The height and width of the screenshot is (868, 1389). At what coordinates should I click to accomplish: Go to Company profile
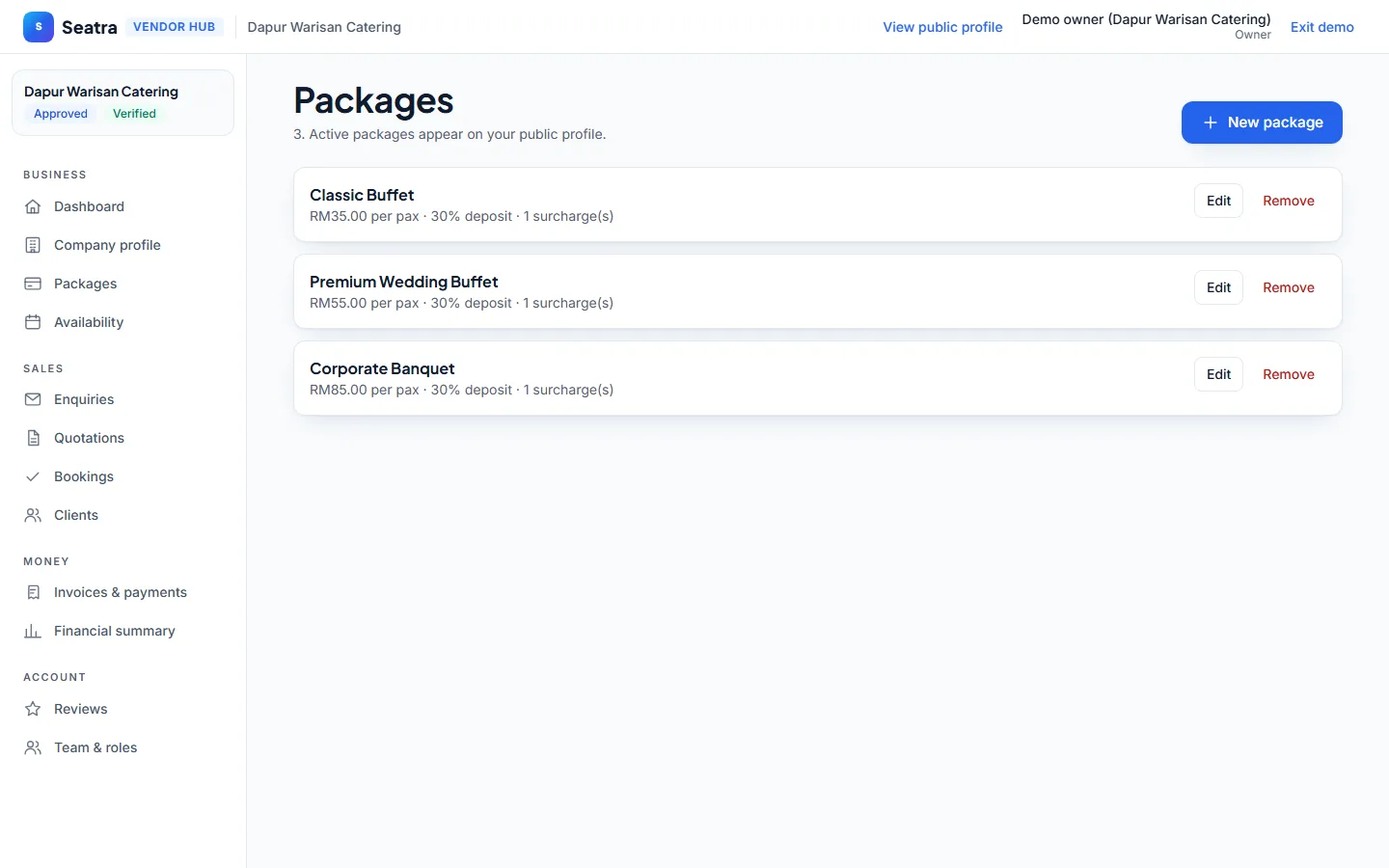[123, 245]
